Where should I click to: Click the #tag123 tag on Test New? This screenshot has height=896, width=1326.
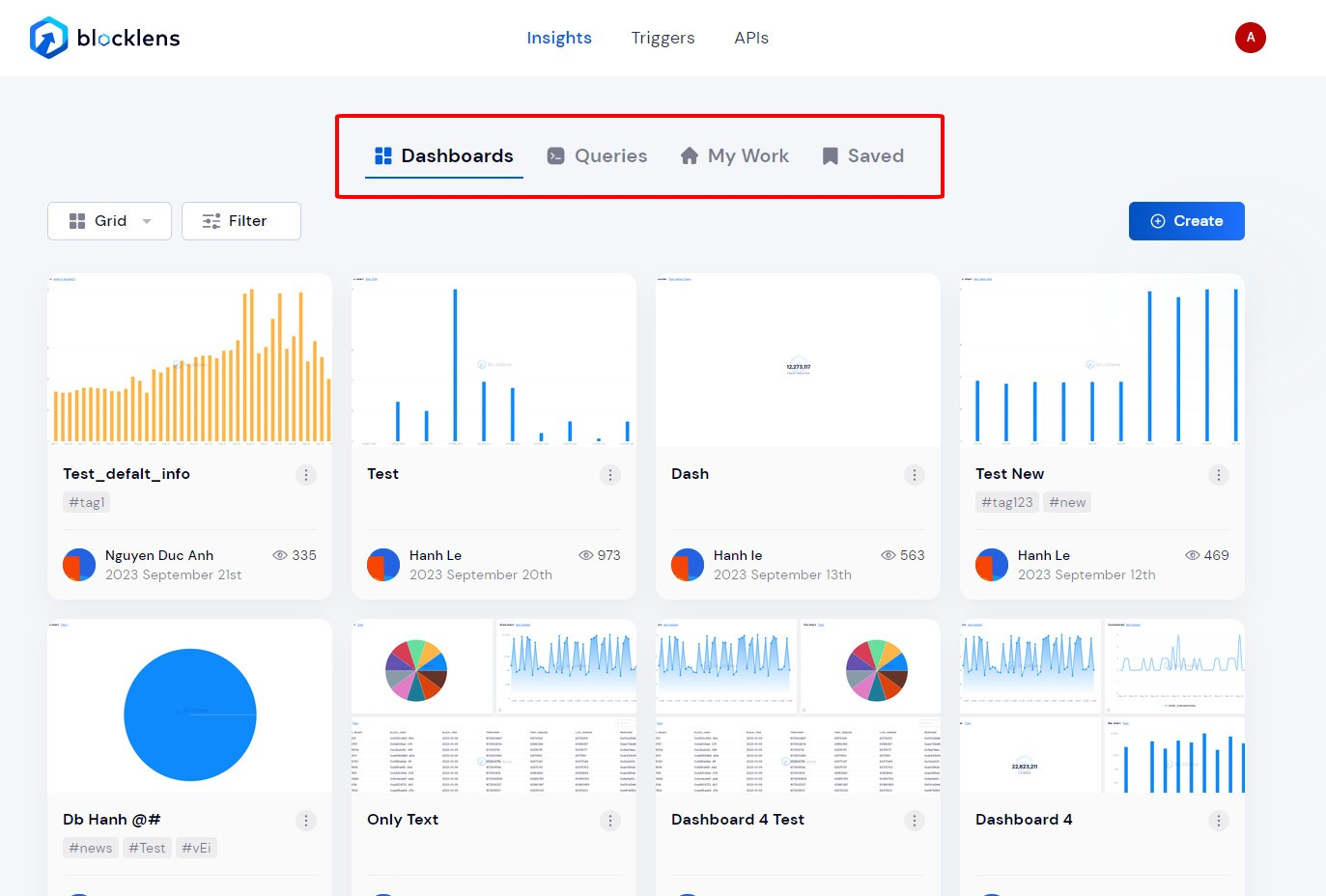click(x=1006, y=502)
